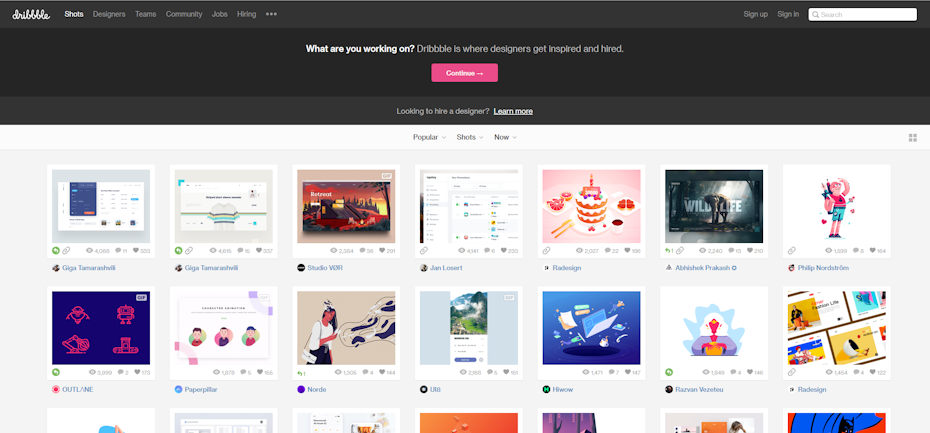
Task: Click the Dribbble logo
Action: [33, 14]
